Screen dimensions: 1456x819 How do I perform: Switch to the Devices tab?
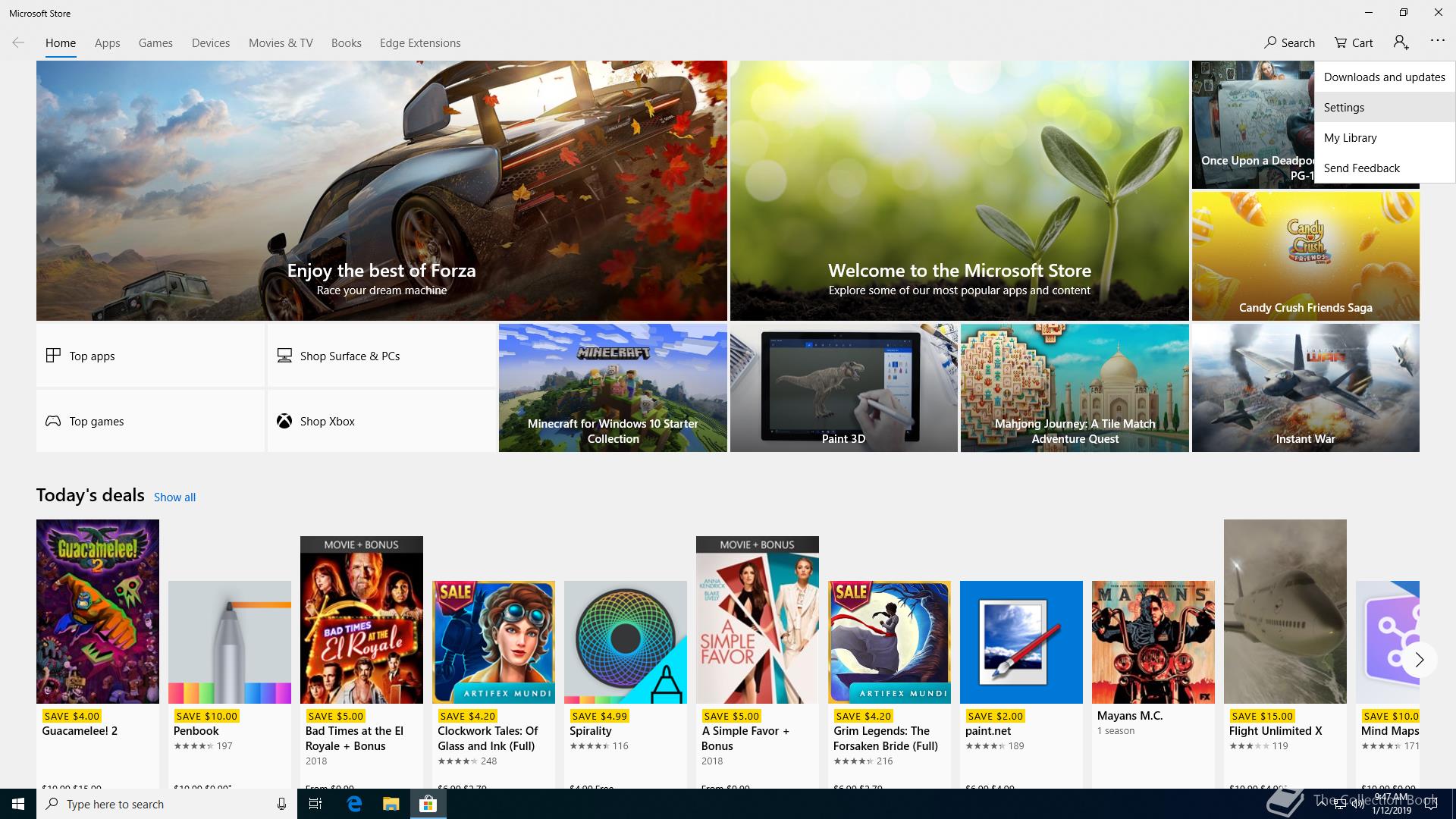tap(211, 43)
